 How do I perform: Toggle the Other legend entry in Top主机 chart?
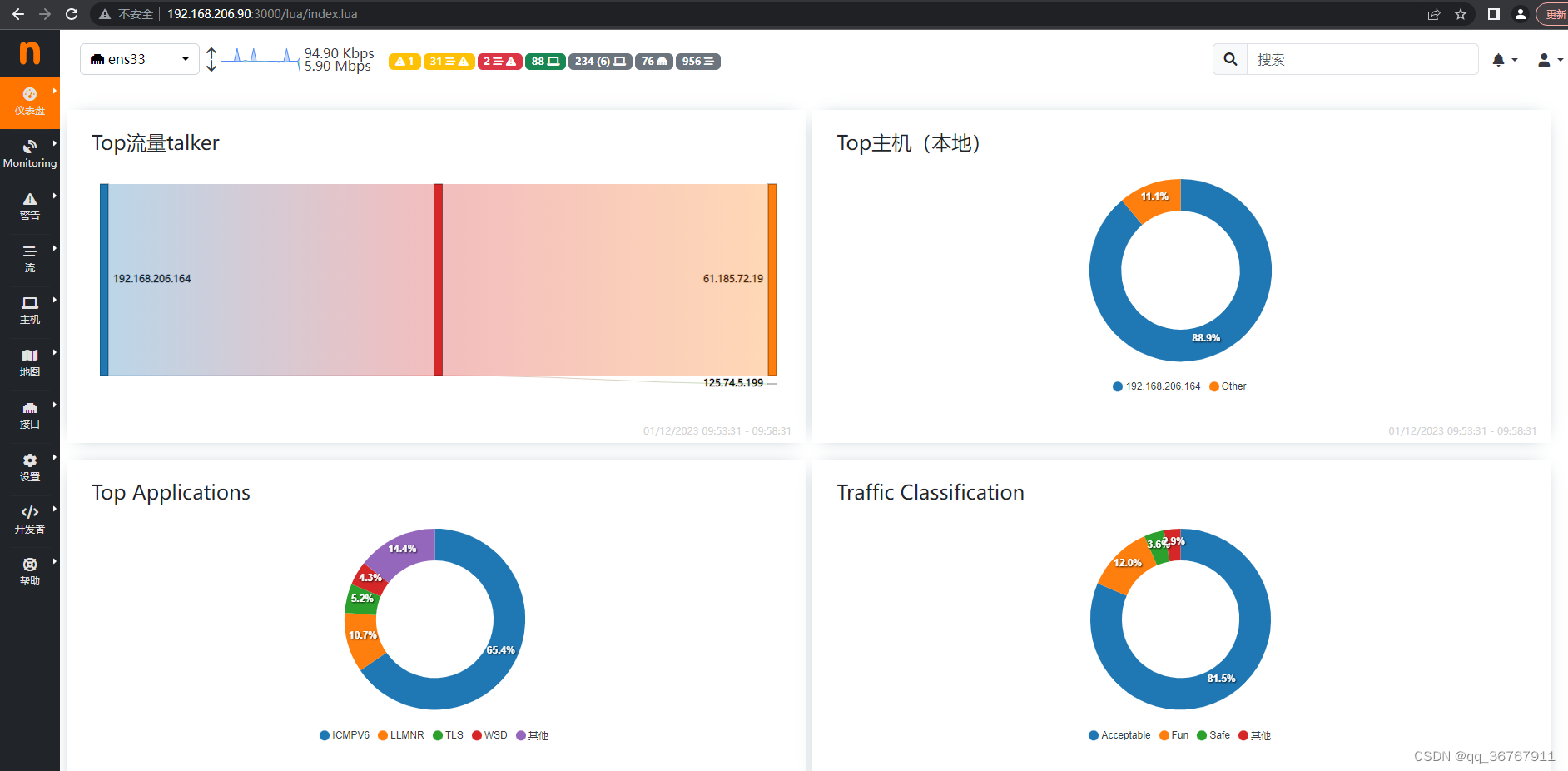click(x=1228, y=386)
